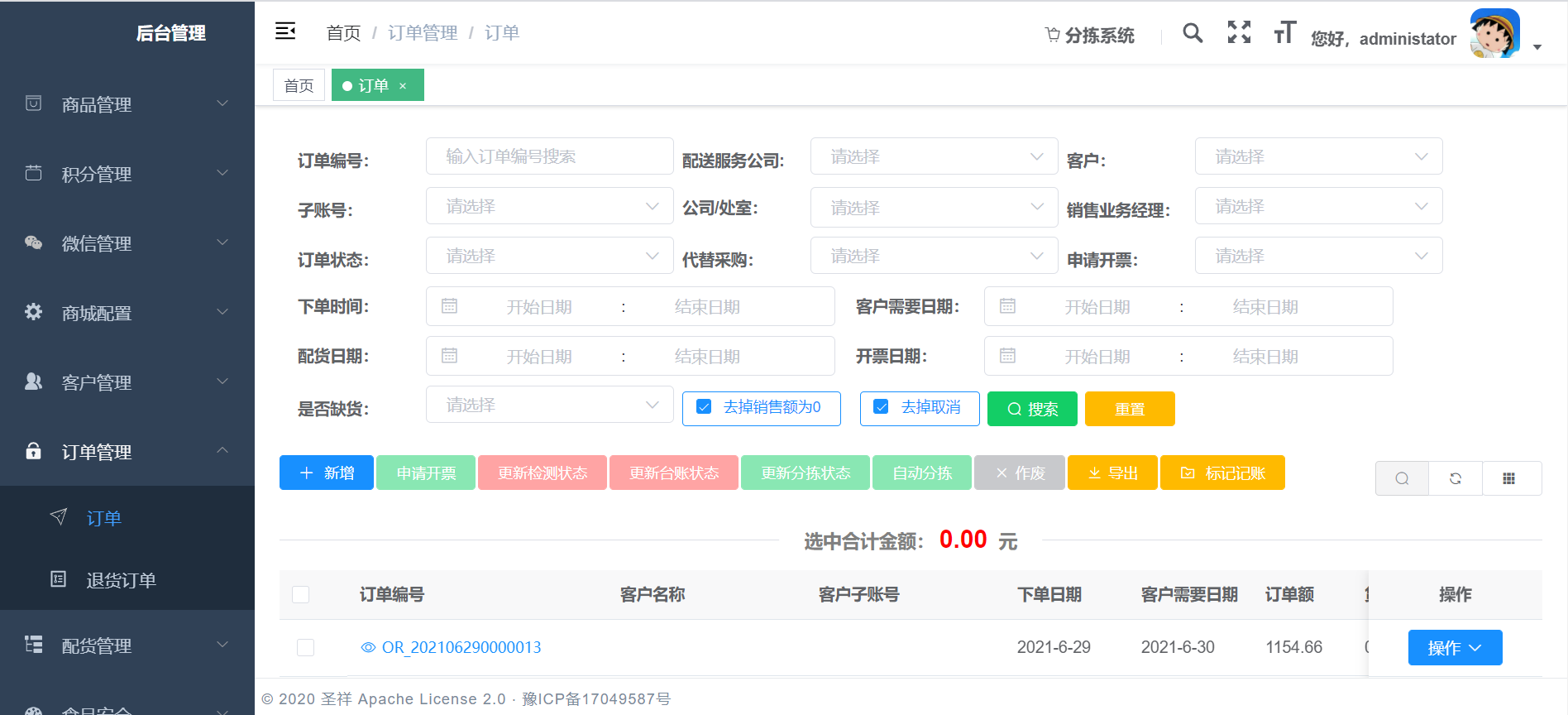Viewport: 1568px width, 715px height.
Task: Expand the 商品管理 menu chevron
Action: pos(222,103)
